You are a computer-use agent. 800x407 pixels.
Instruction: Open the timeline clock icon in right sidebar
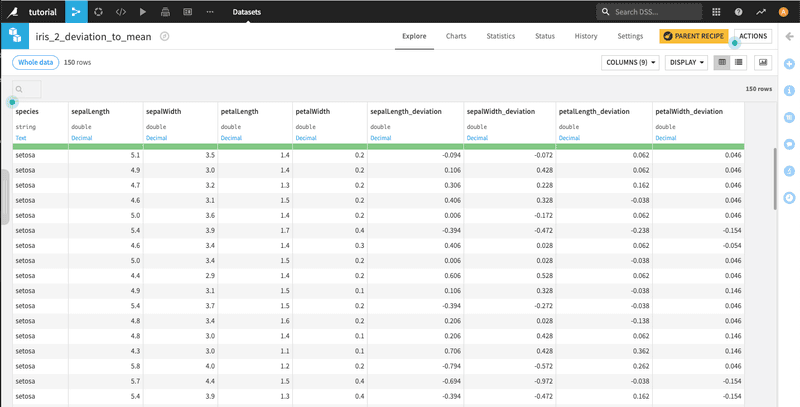click(x=789, y=197)
